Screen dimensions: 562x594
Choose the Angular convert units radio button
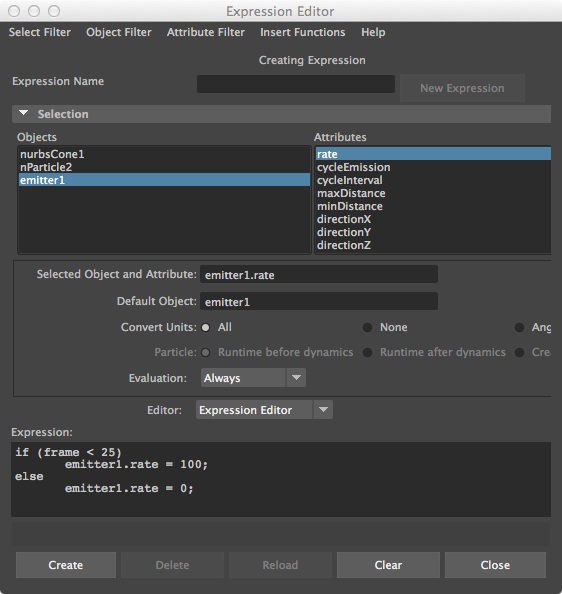520,327
